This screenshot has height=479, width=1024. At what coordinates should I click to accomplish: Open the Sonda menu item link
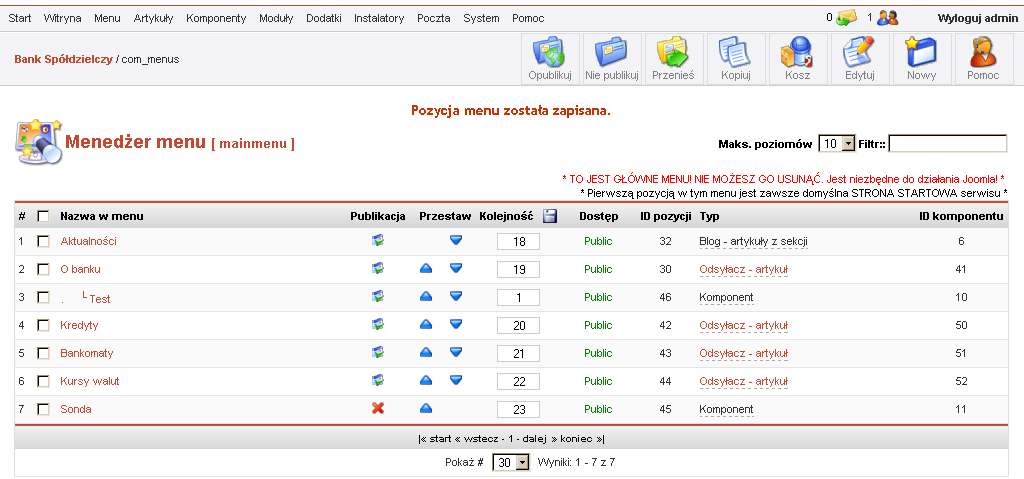76,410
